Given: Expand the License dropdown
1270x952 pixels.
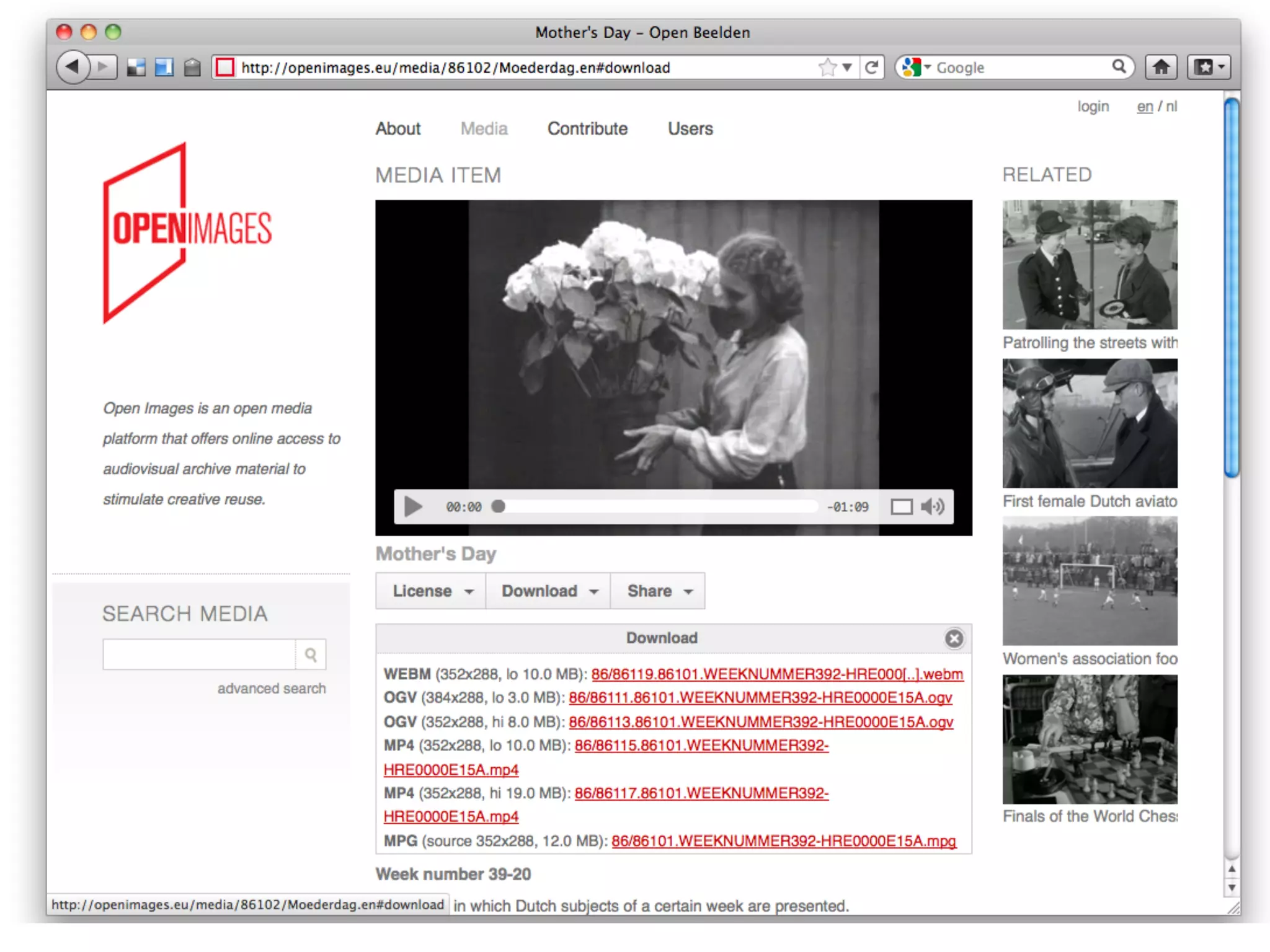Looking at the screenshot, I should 432,591.
